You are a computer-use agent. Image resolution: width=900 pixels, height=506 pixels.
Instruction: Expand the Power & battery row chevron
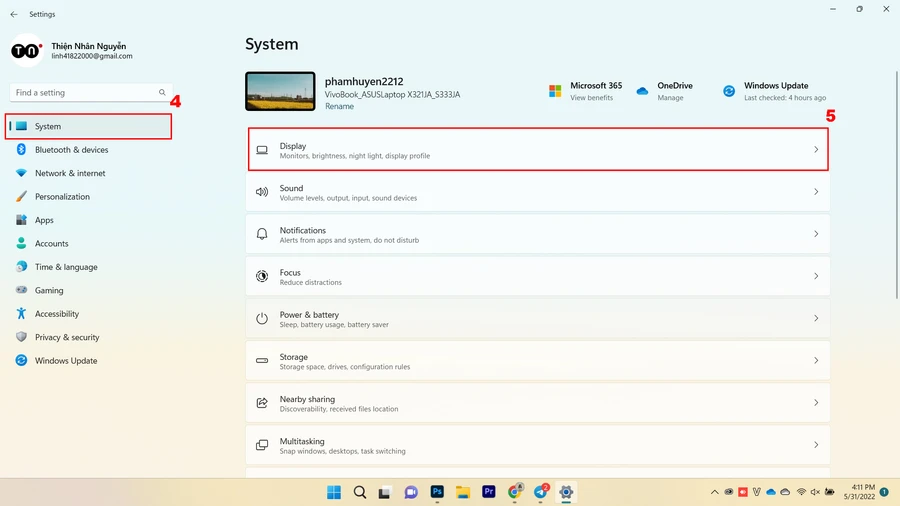click(x=816, y=318)
